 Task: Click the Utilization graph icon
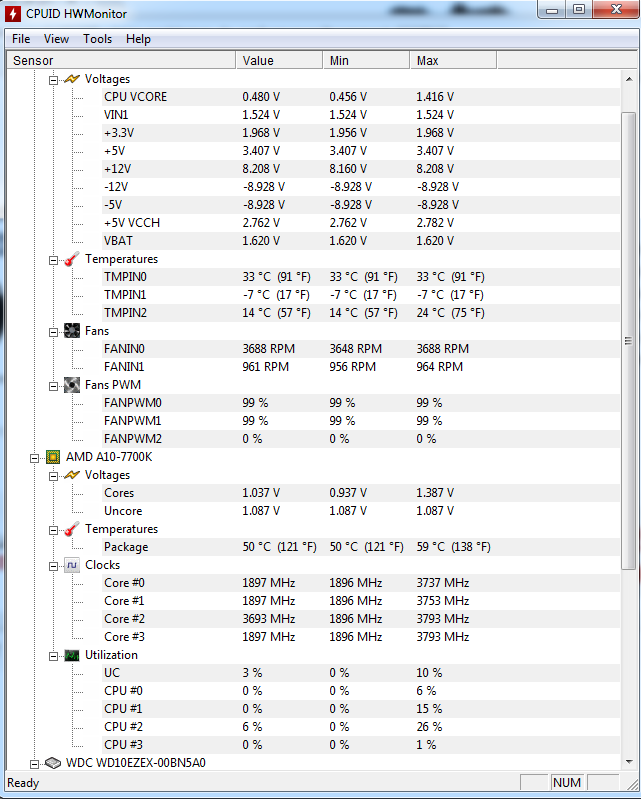coord(72,655)
